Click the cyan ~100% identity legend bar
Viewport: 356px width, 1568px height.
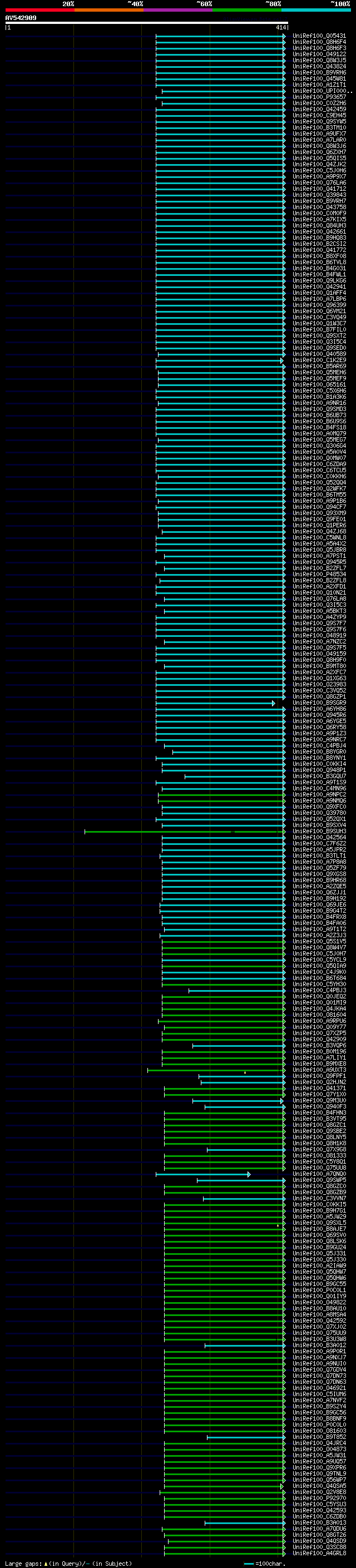coord(315,10)
